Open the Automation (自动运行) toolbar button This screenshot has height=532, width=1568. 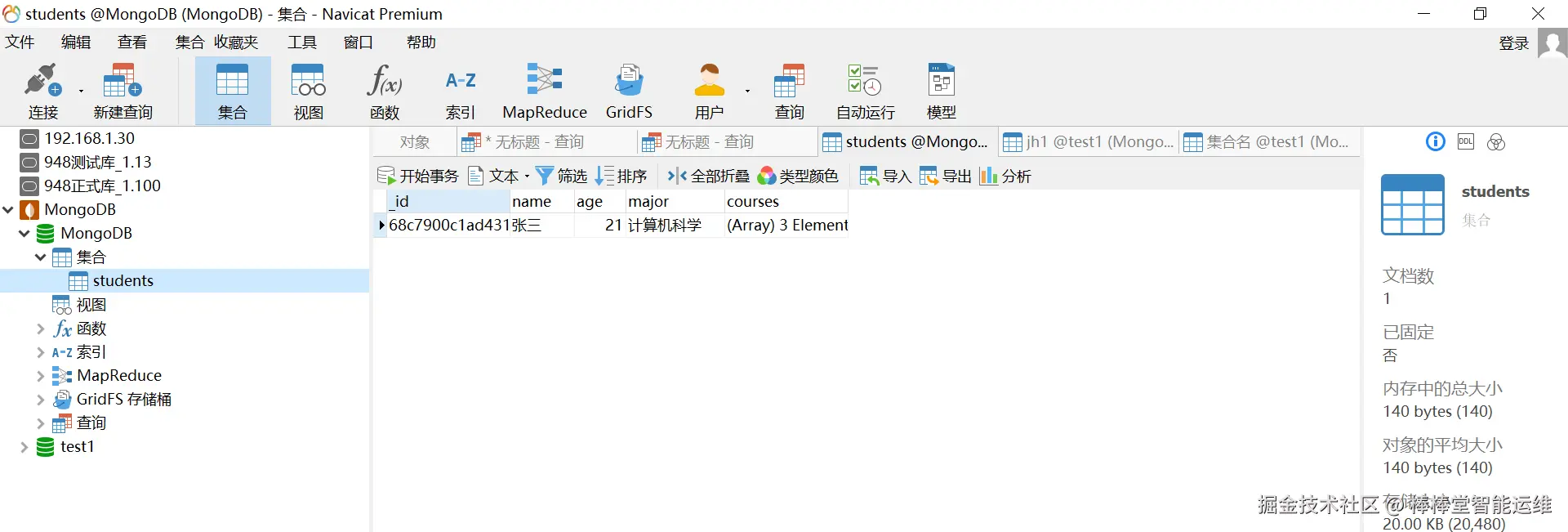[x=866, y=92]
